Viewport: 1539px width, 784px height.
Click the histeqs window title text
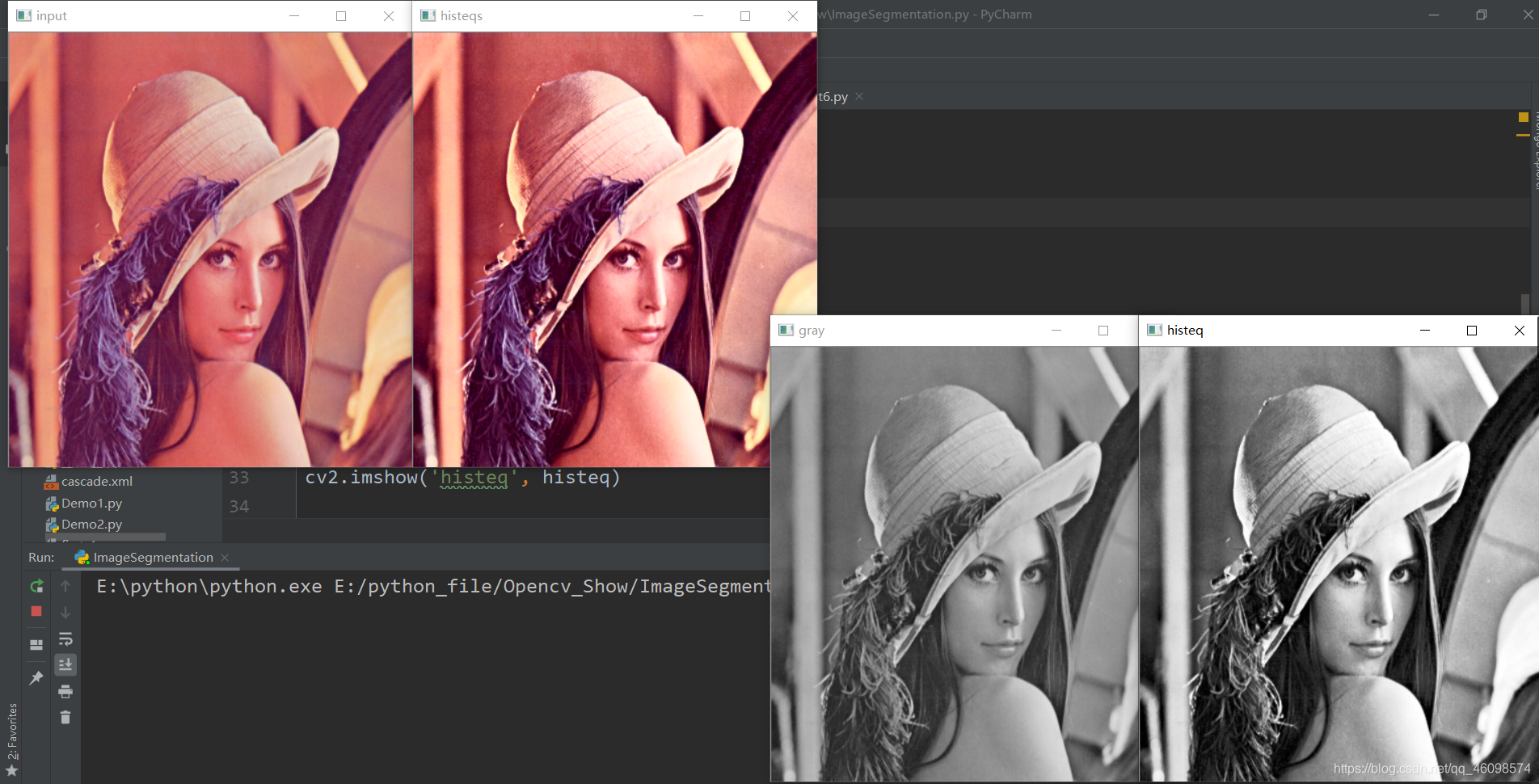pyautogui.click(x=462, y=16)
